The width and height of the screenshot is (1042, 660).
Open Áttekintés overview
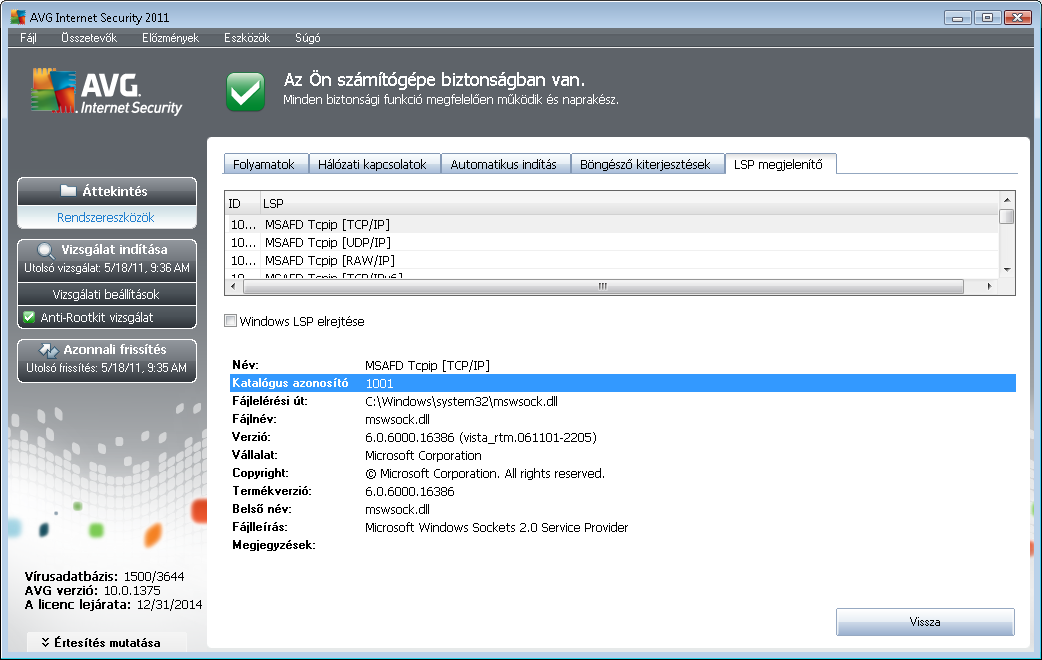(x=107, y=191)
